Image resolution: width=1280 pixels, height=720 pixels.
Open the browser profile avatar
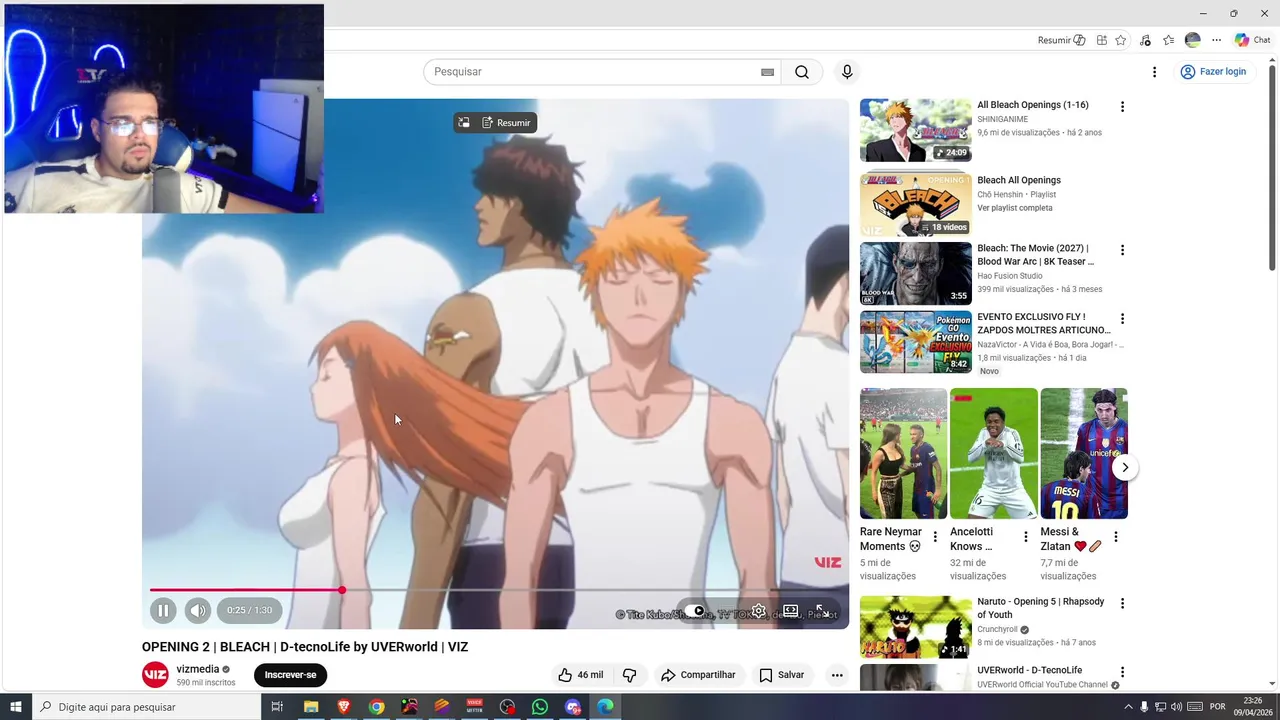click(x=1192, y=40)
